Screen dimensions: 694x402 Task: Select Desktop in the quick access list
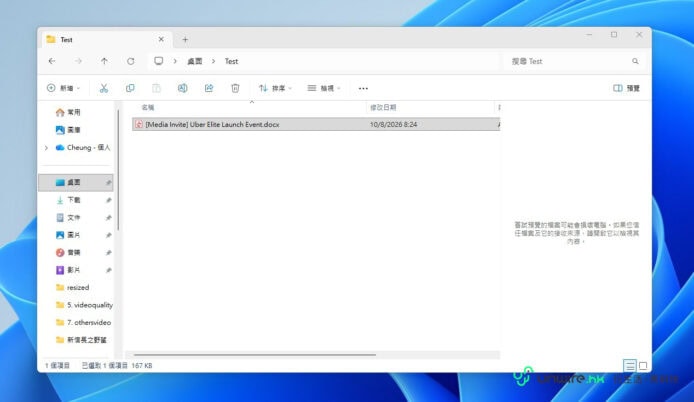click(76, 182)
